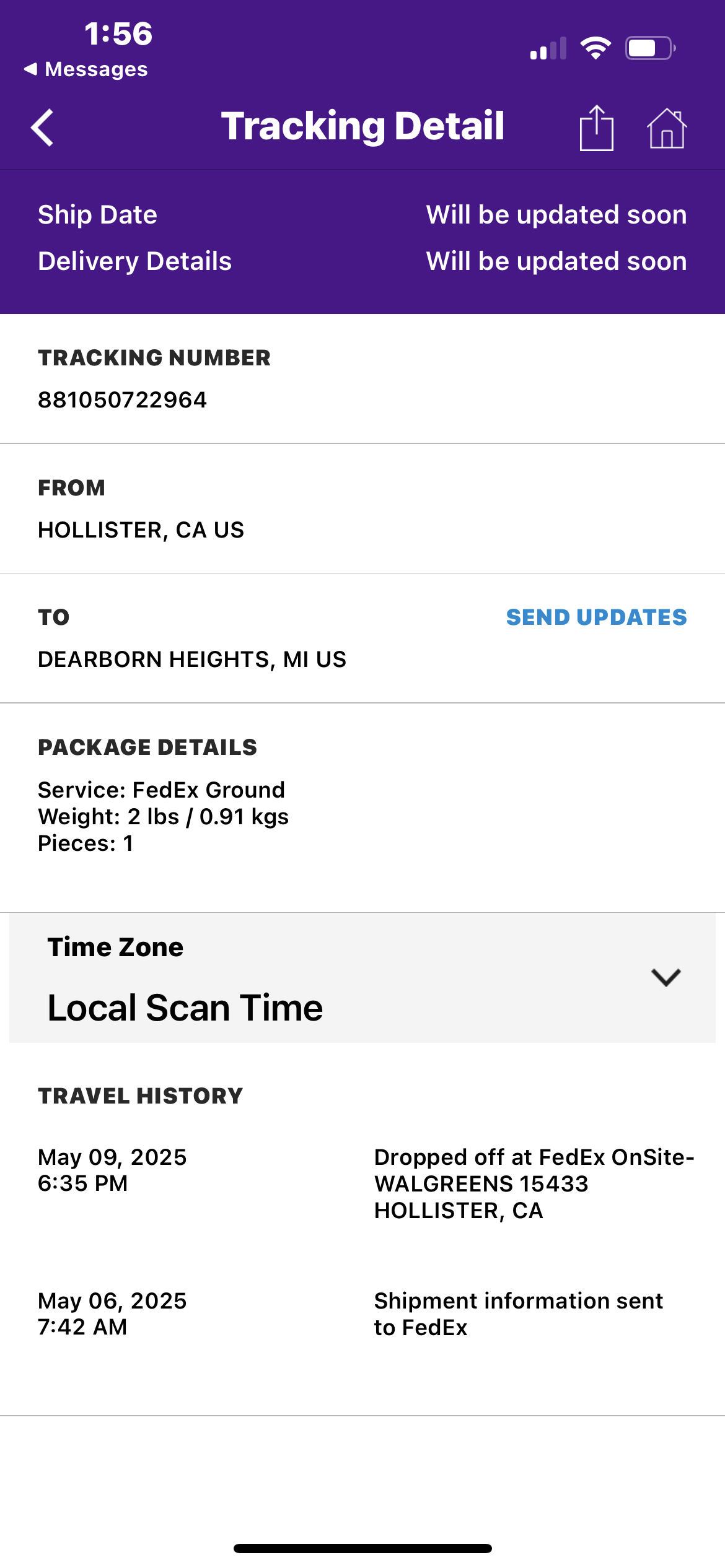Tap the Wi-Fi status icon

click(x=595, y=48)
